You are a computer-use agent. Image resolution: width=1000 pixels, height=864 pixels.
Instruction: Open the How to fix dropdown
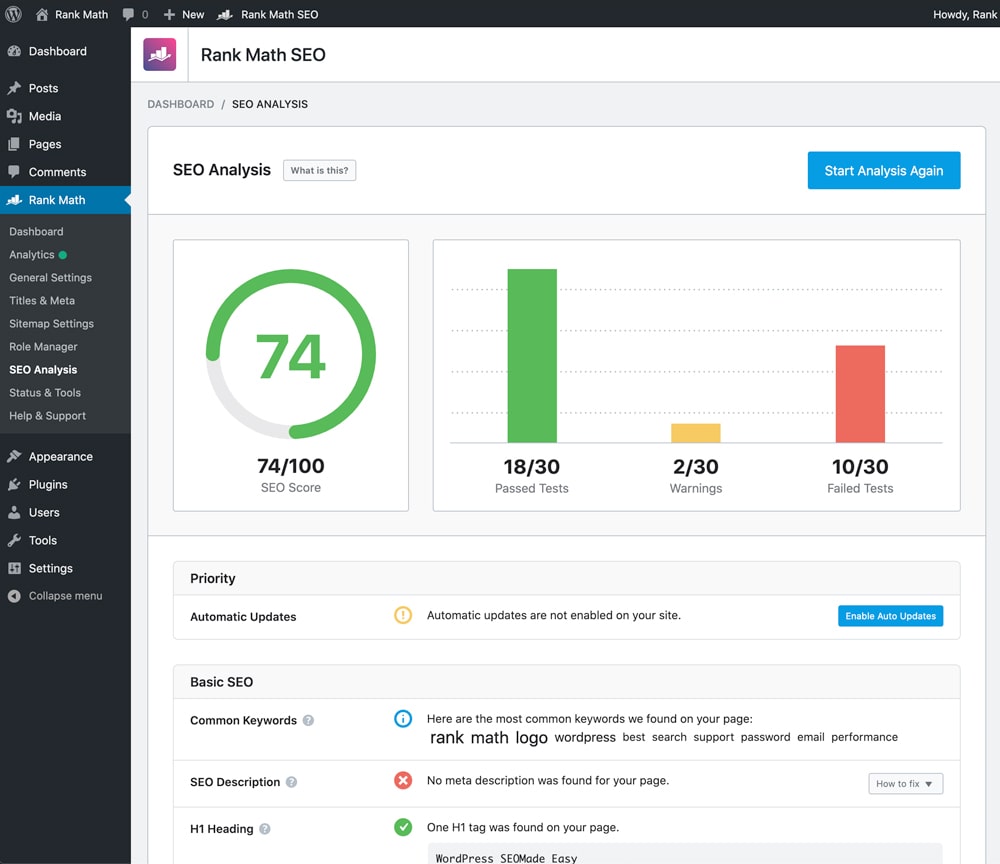[905, 784]
